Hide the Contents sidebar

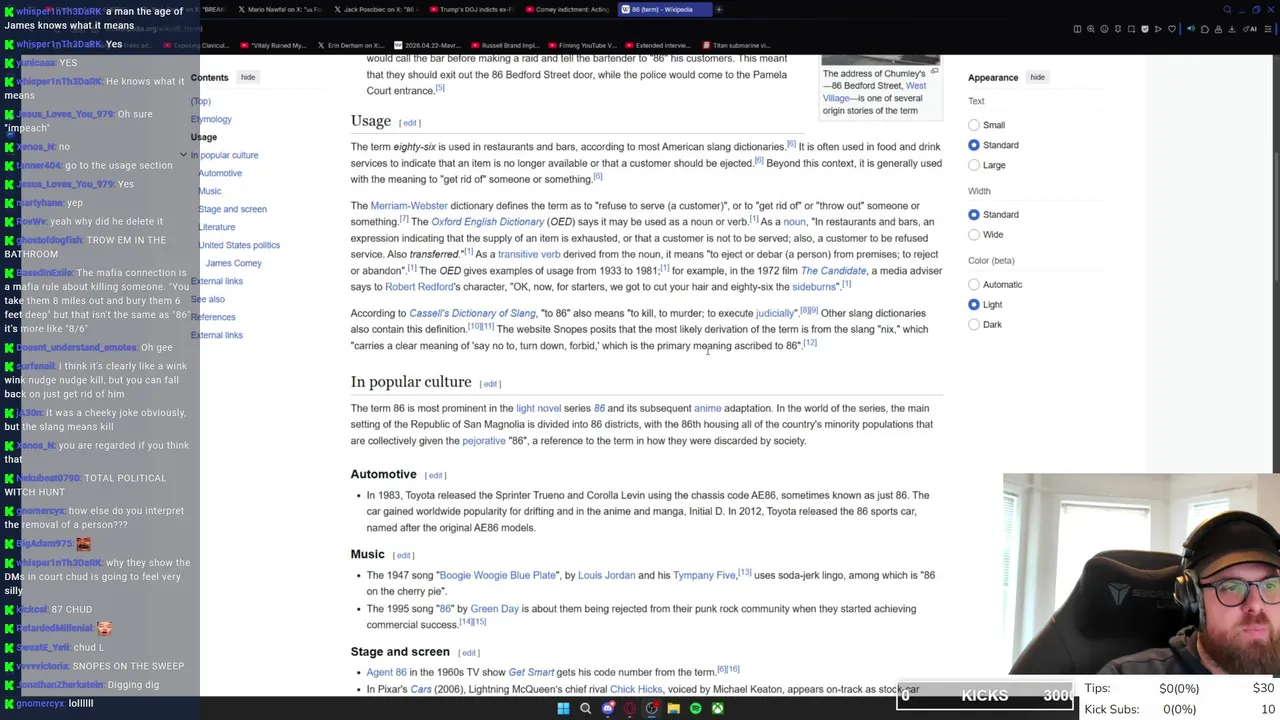click(248, 77)
